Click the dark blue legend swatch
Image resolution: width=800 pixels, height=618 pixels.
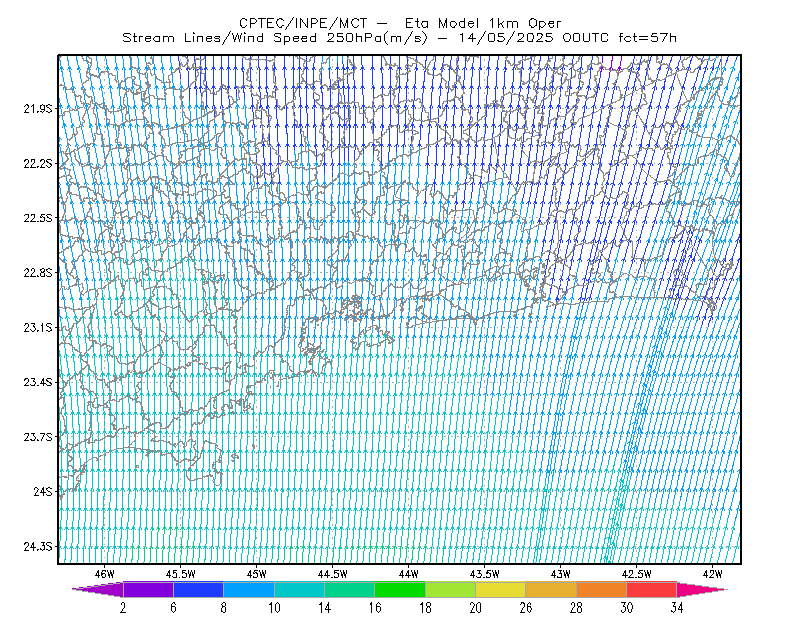click(198, 589)
